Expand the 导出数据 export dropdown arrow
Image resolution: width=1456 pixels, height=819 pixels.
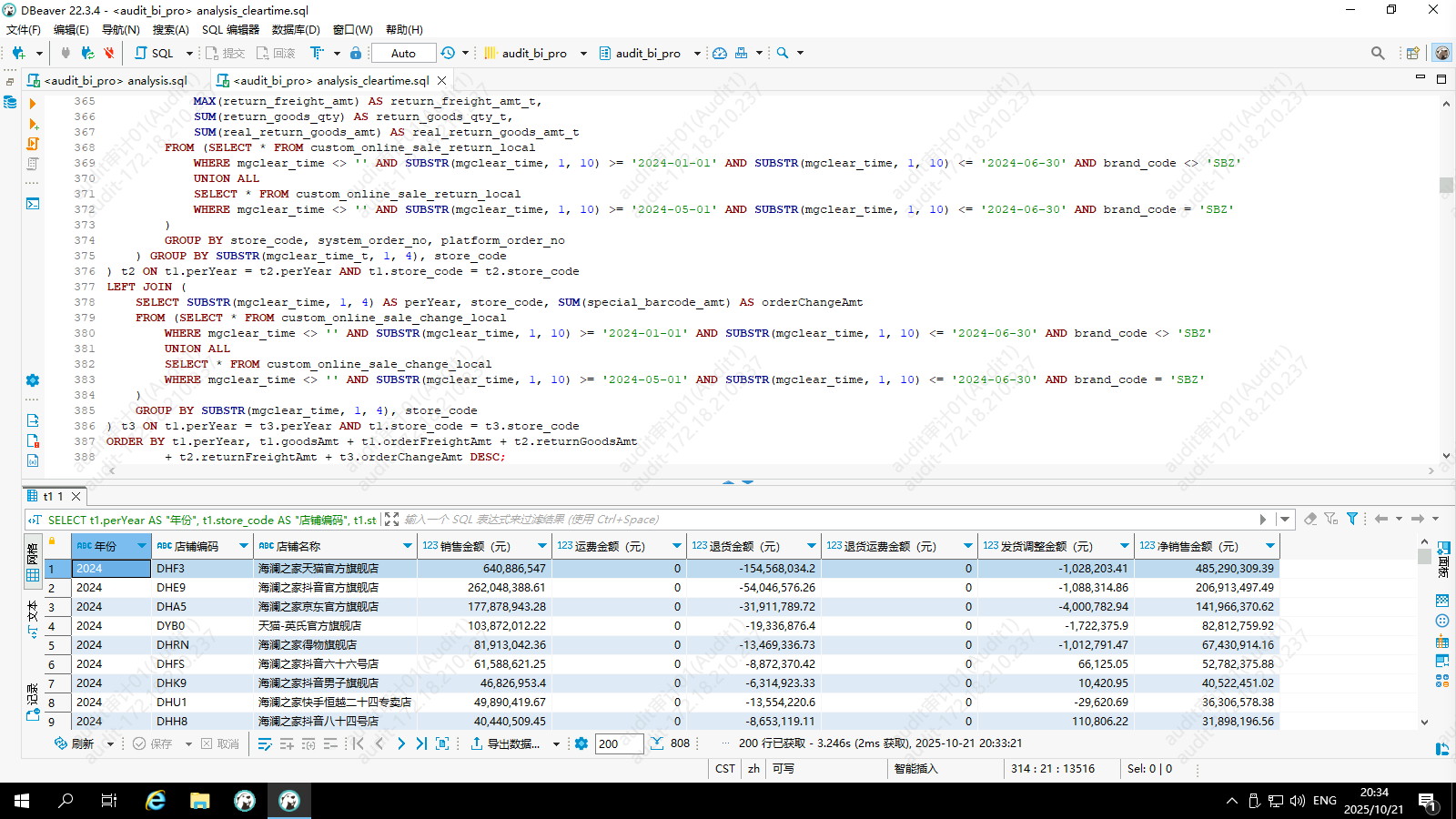[x=556, y=744]
